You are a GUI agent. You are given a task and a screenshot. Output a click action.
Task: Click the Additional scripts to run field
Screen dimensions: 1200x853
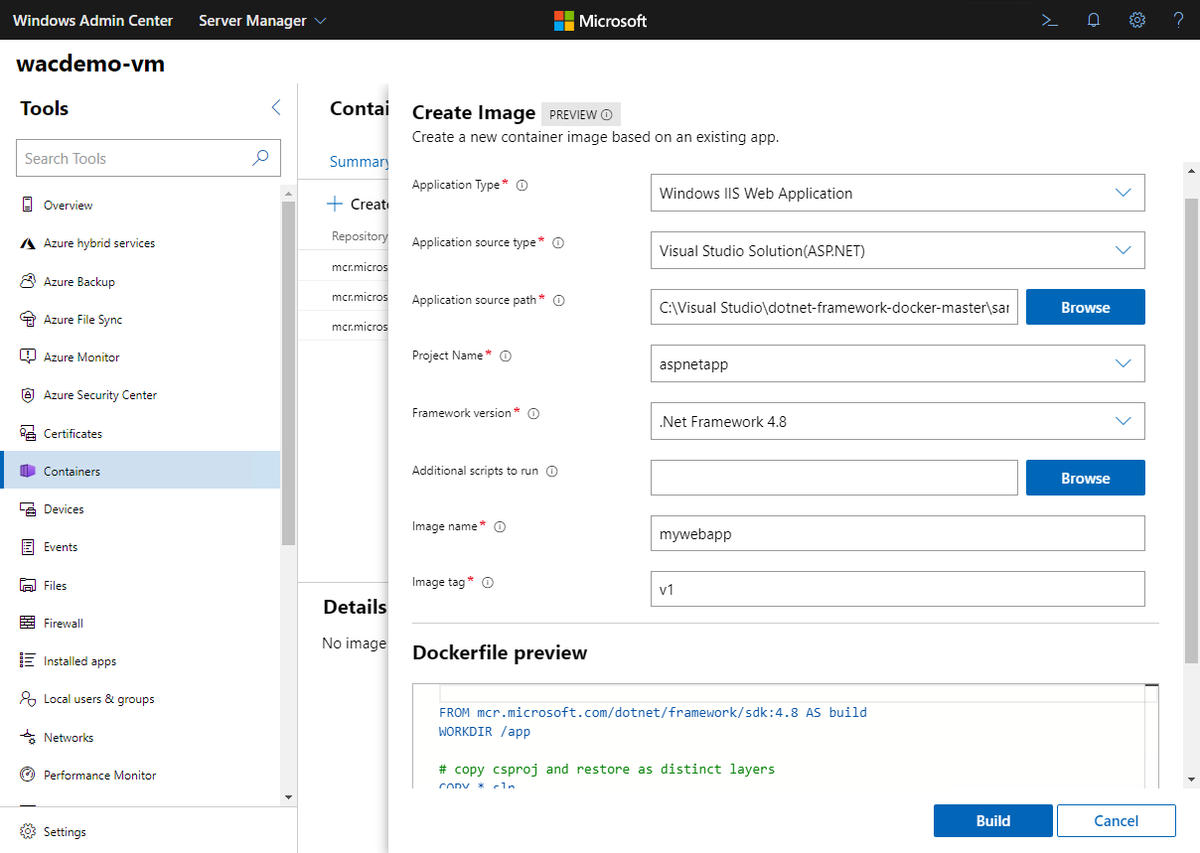pos(834,478)
